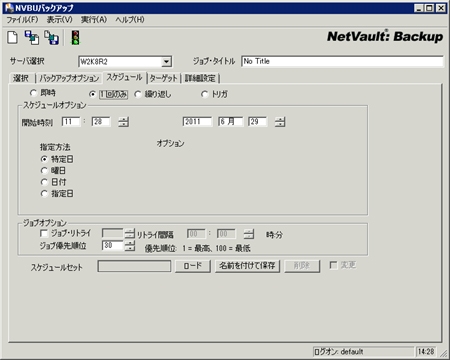450x360 pixels.
Task: Click the month field 6月
Action: pos(231,122)
